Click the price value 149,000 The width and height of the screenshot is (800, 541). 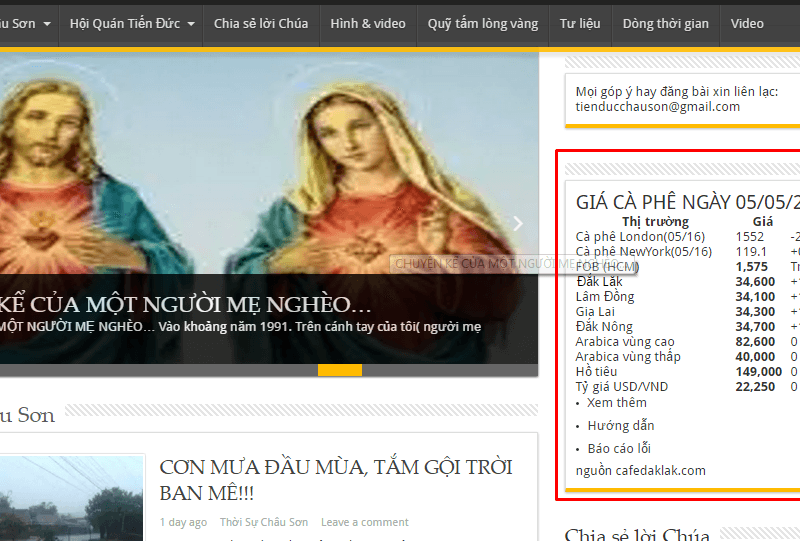[x=759, y=372]
